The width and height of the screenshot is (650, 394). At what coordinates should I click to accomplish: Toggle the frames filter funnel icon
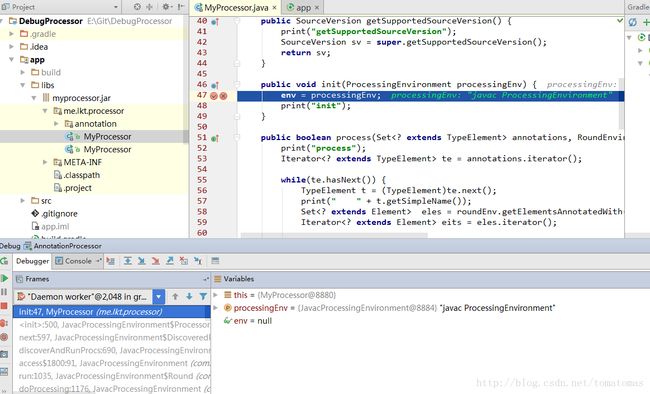tap(203, 297)
